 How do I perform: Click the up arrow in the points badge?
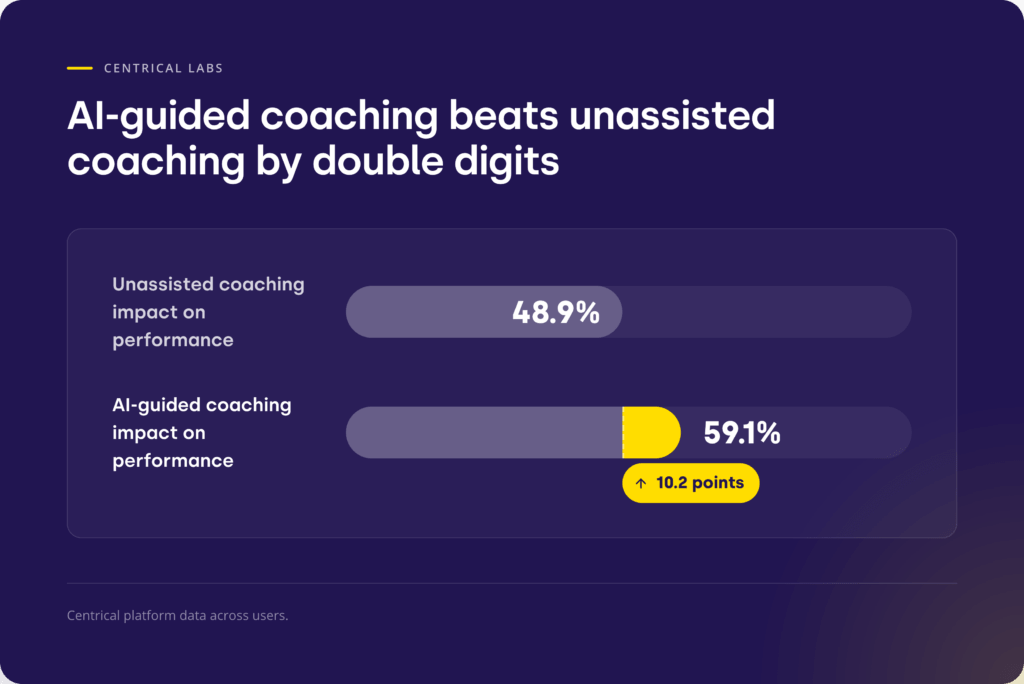click(x=641, y=483)
